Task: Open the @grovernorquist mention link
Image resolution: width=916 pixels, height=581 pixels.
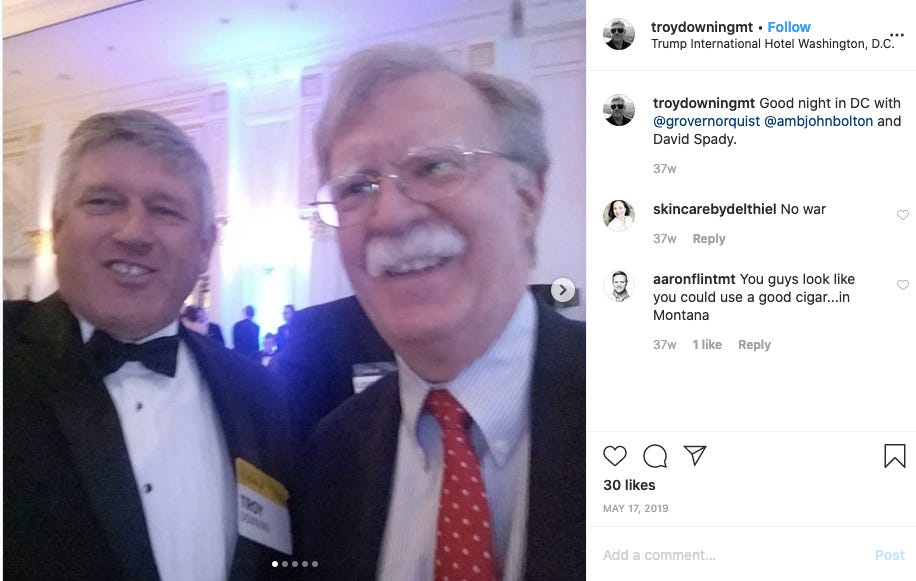Action: (x=706, y=121)
